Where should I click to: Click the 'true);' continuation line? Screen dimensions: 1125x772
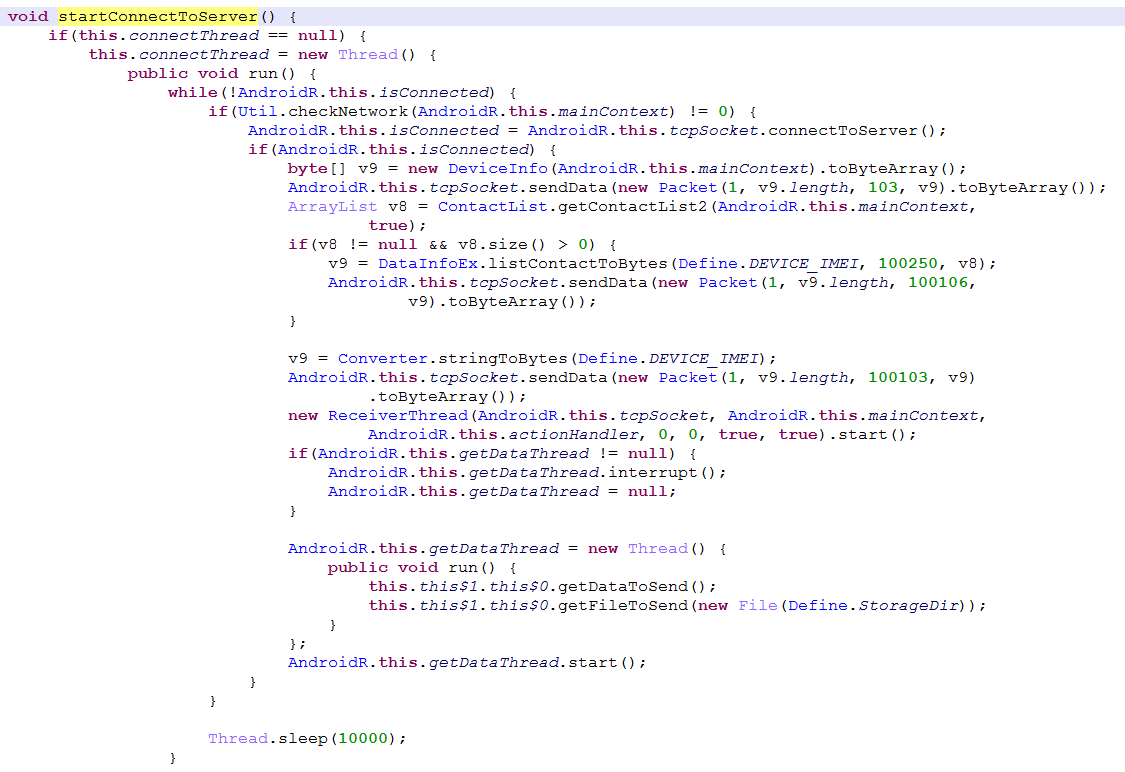[397, 225]
